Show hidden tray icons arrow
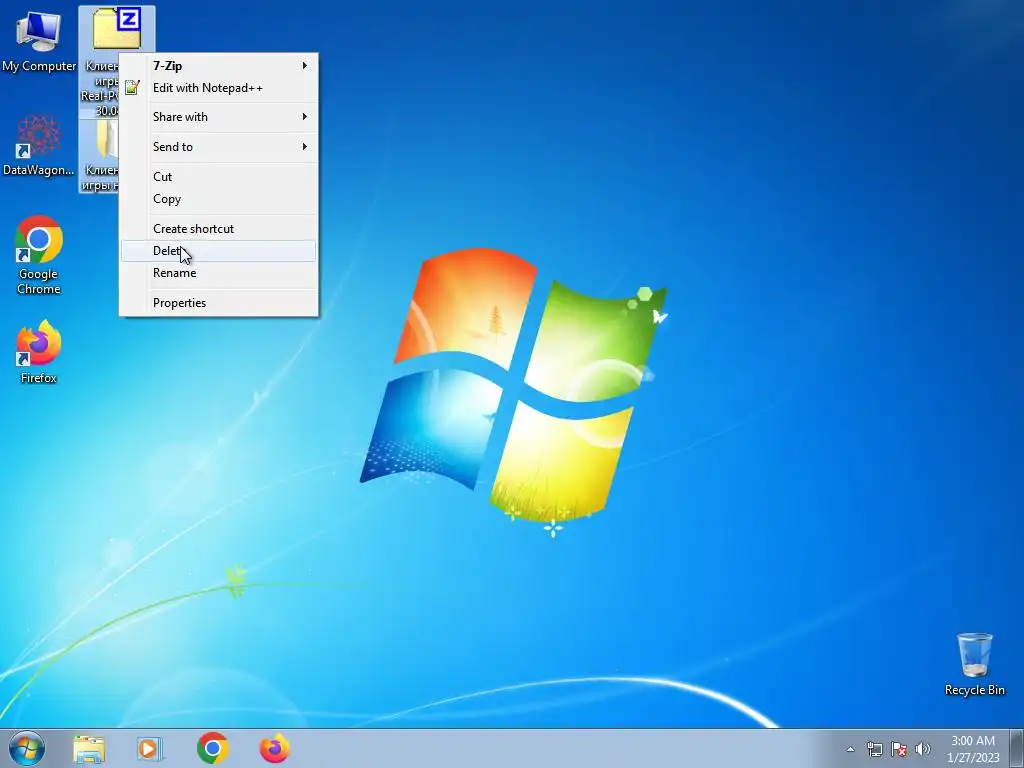The width and height of the screenshot is (1024, 768). click(850, 749)
